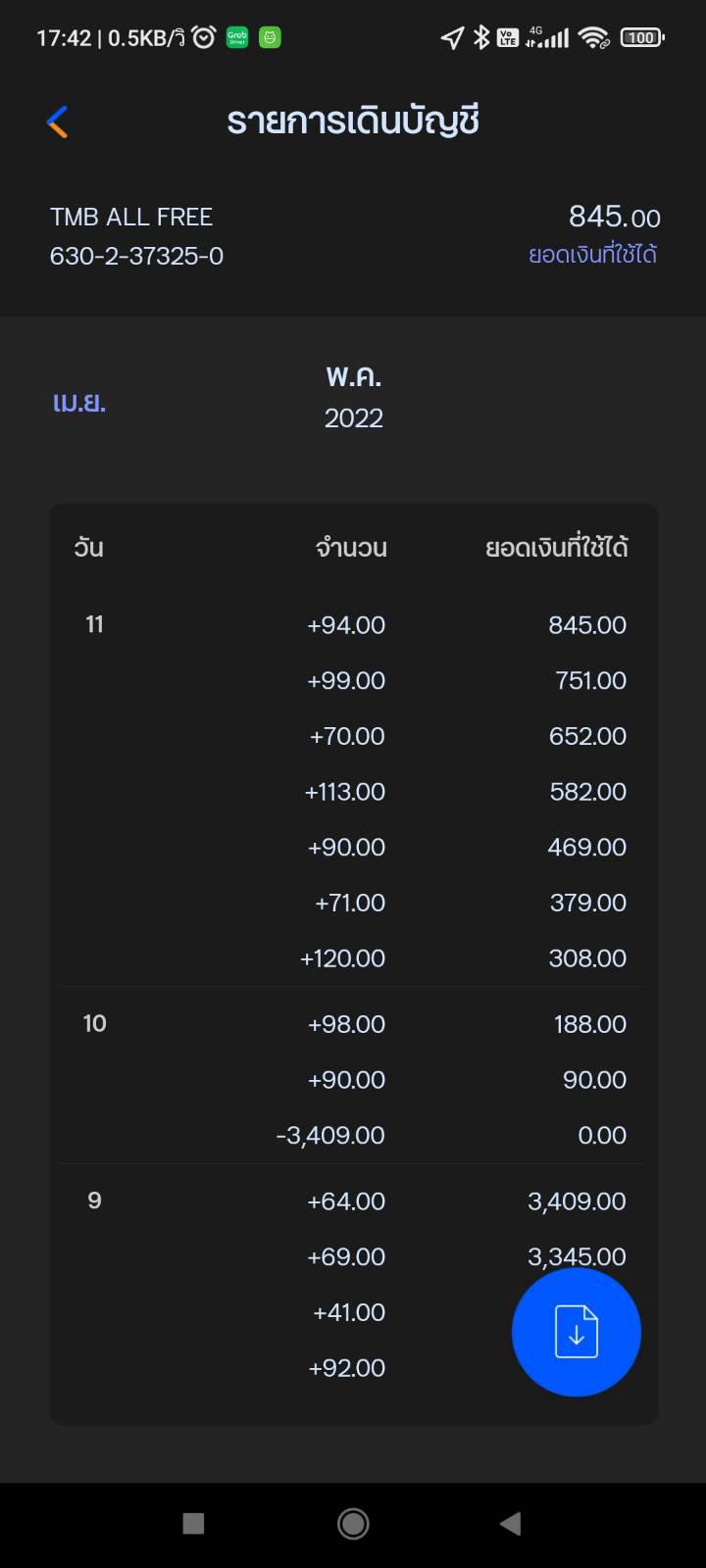The width and height of the screenshot is (706, 1568).
Task: Tap the recent apps square button
Action: (194, 1523)
